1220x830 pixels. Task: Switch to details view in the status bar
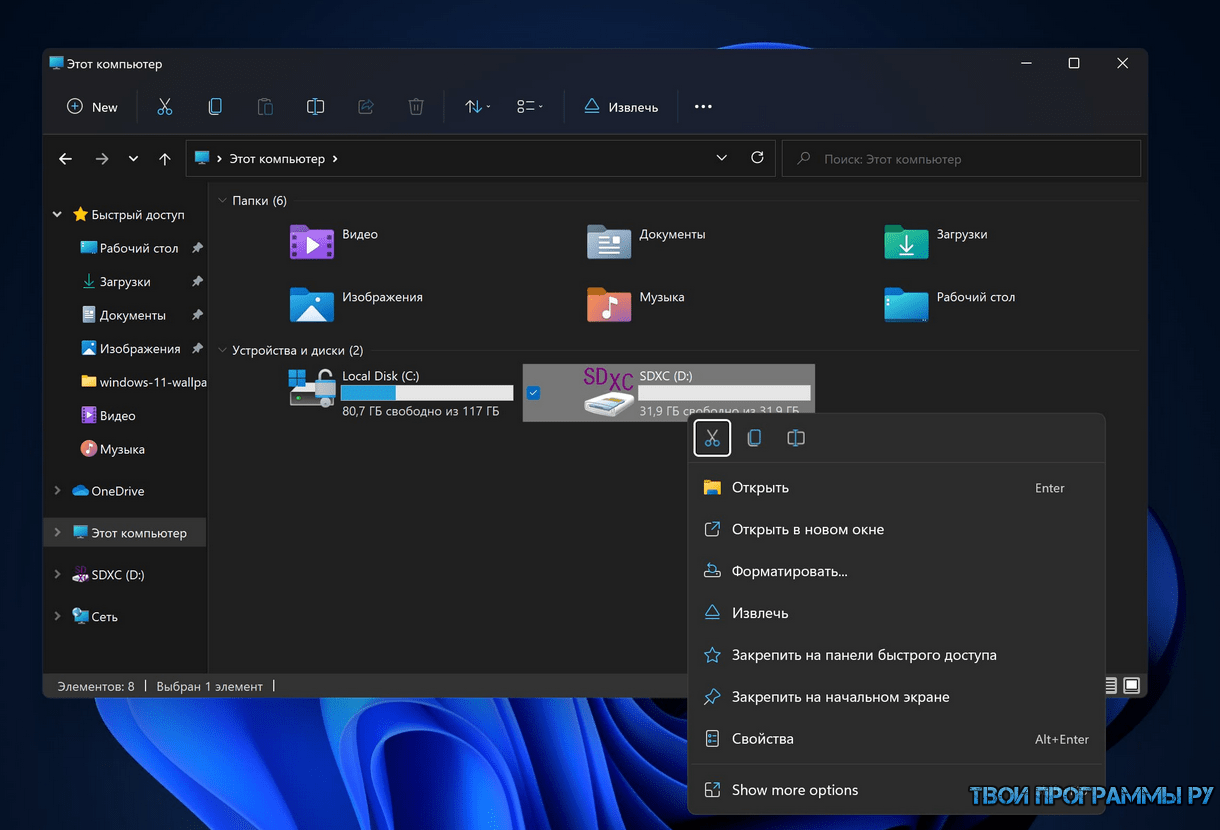click(x=1111, y=685)
